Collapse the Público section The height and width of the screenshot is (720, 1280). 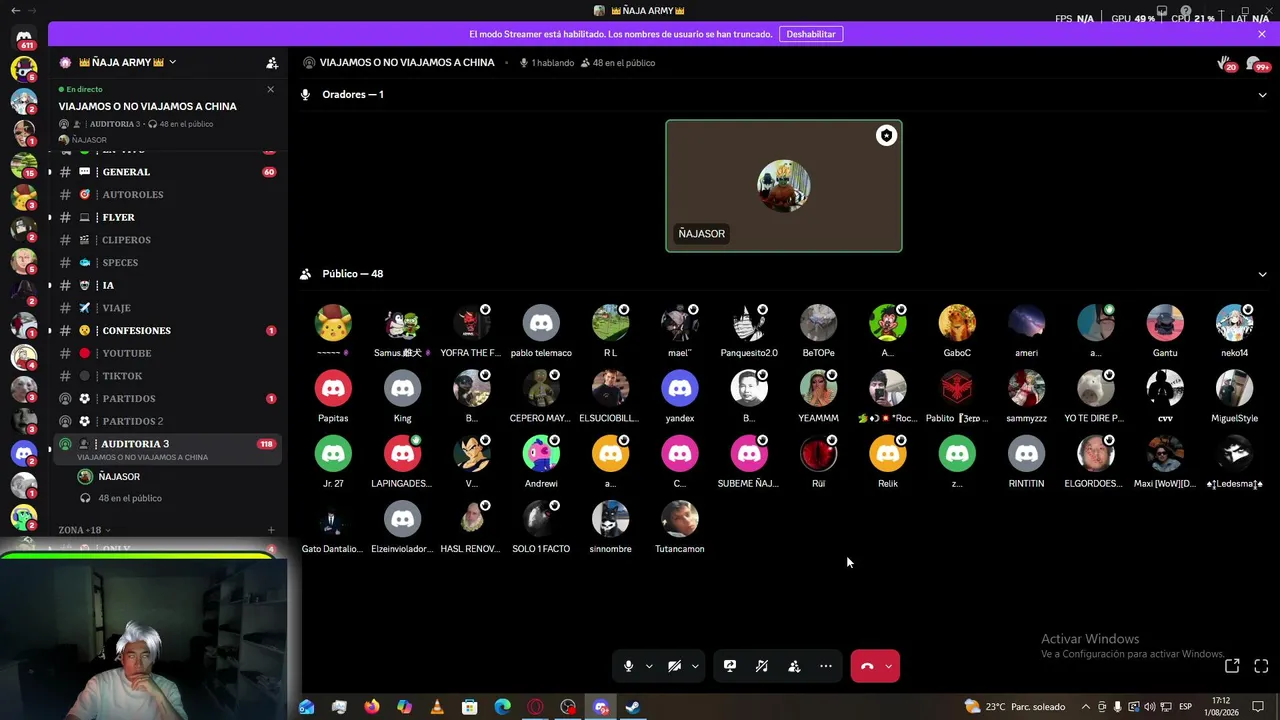(1262, 274)
